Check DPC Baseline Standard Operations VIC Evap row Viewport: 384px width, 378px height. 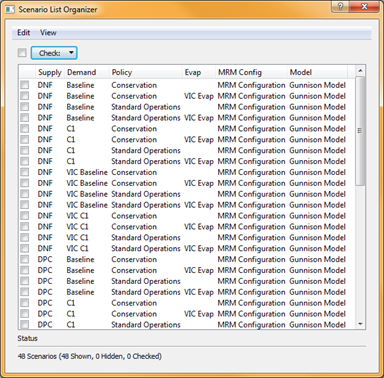coord(25,292)
